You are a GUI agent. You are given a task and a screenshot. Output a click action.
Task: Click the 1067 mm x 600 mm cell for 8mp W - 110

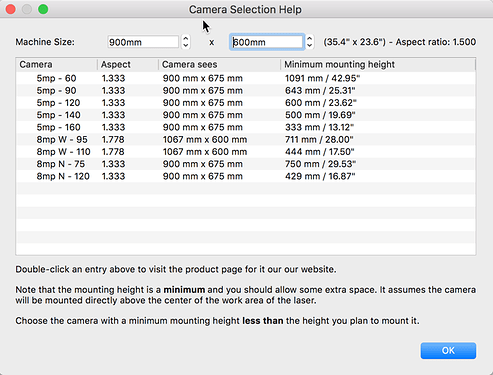(x=205, y=152)
